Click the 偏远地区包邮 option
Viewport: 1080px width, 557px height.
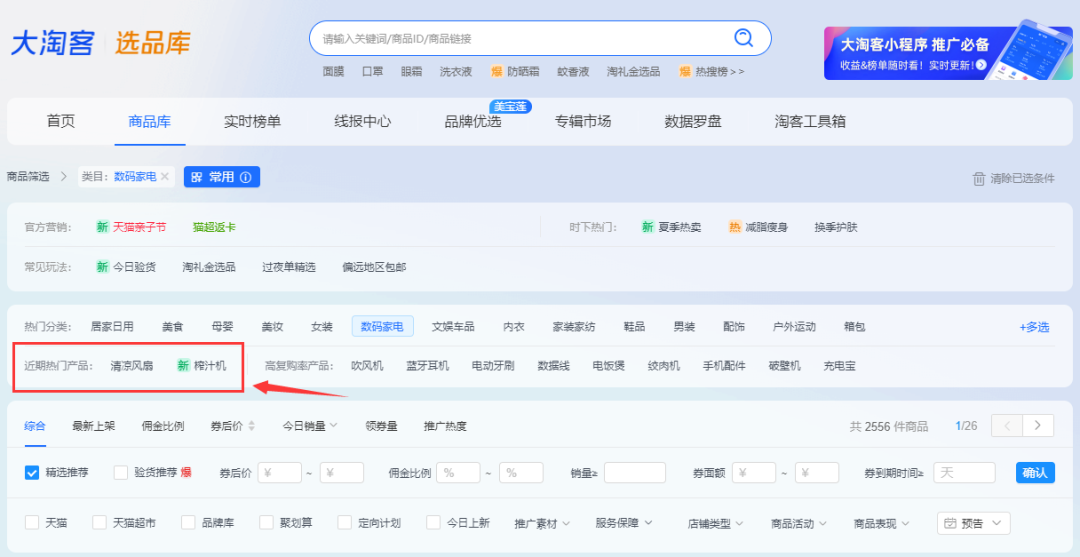(x=374, y=267)
